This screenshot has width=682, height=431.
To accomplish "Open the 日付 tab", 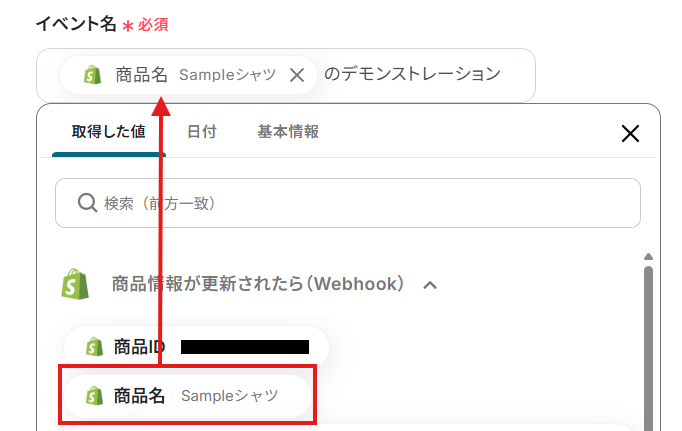I will coord(201,131).
